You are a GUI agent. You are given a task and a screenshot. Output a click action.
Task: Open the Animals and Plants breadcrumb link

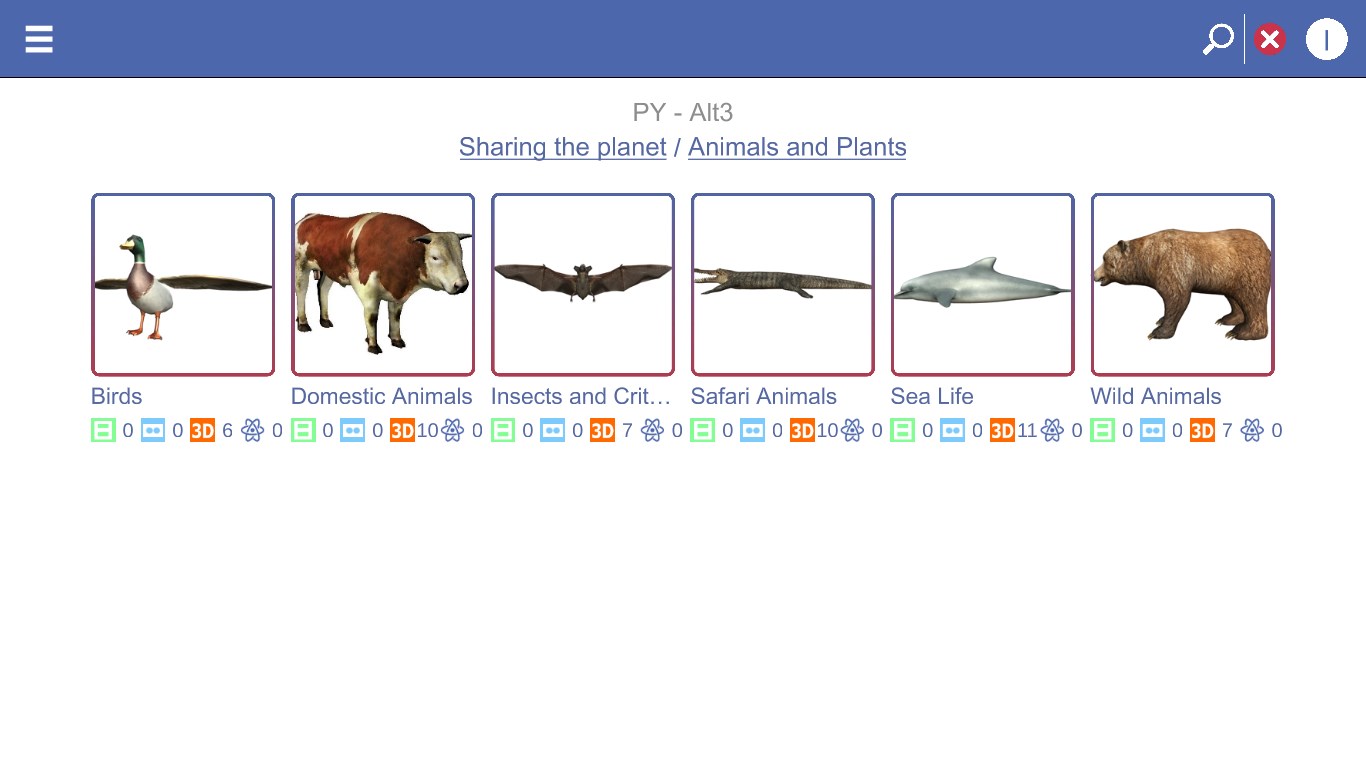tap(797, 147)
